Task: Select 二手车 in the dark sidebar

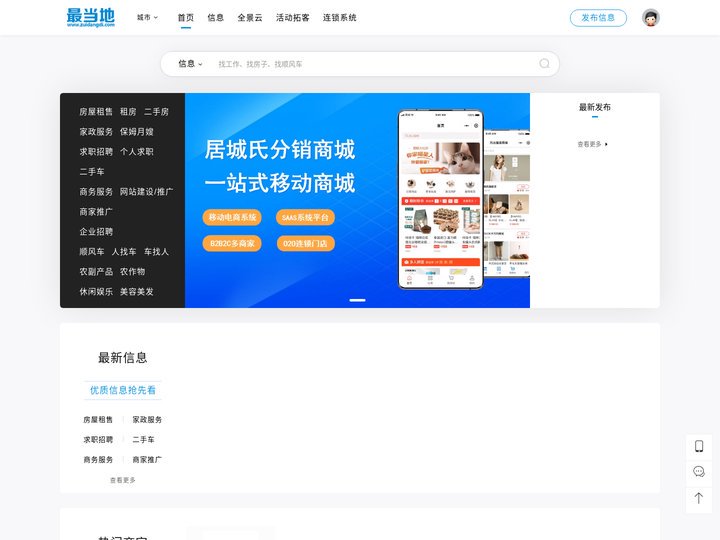Action: point(92,172)
